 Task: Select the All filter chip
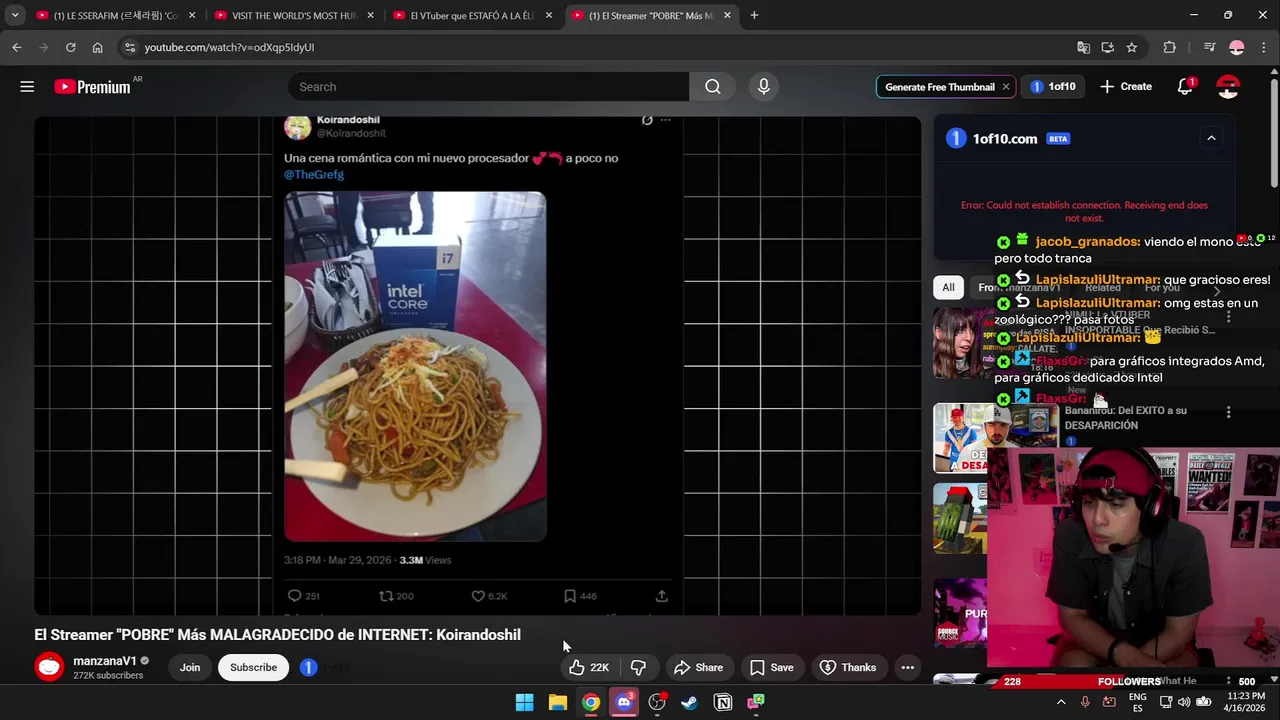click(x=948, y=287)
